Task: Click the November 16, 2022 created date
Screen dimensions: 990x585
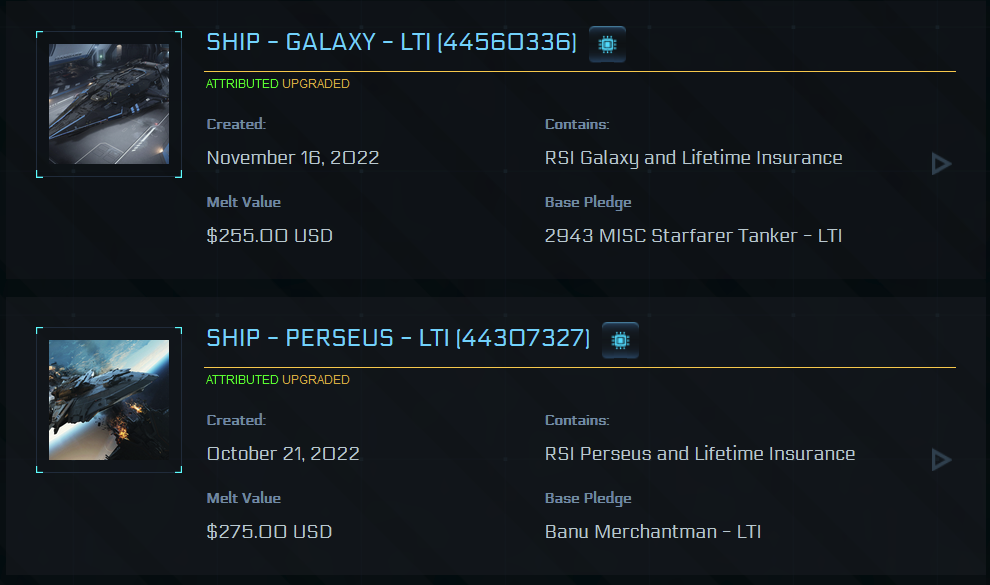Action: click(292, 158)
